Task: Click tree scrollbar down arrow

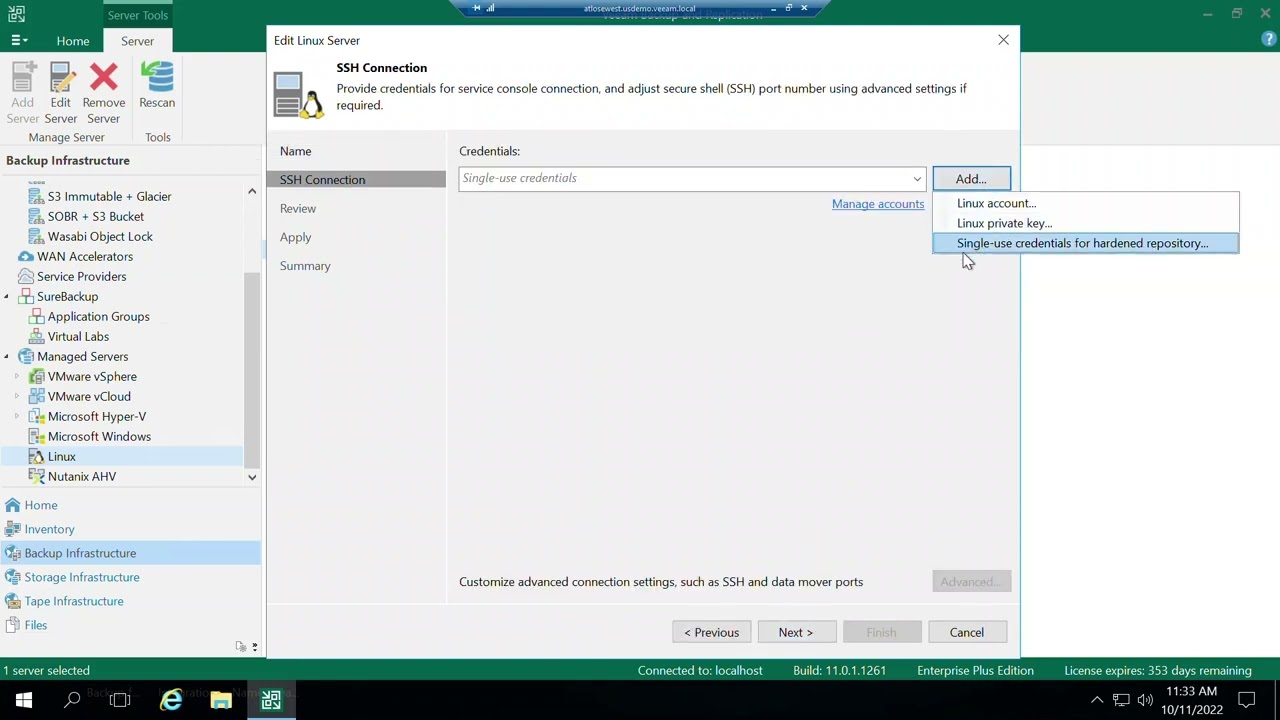Action: (252, 477)
